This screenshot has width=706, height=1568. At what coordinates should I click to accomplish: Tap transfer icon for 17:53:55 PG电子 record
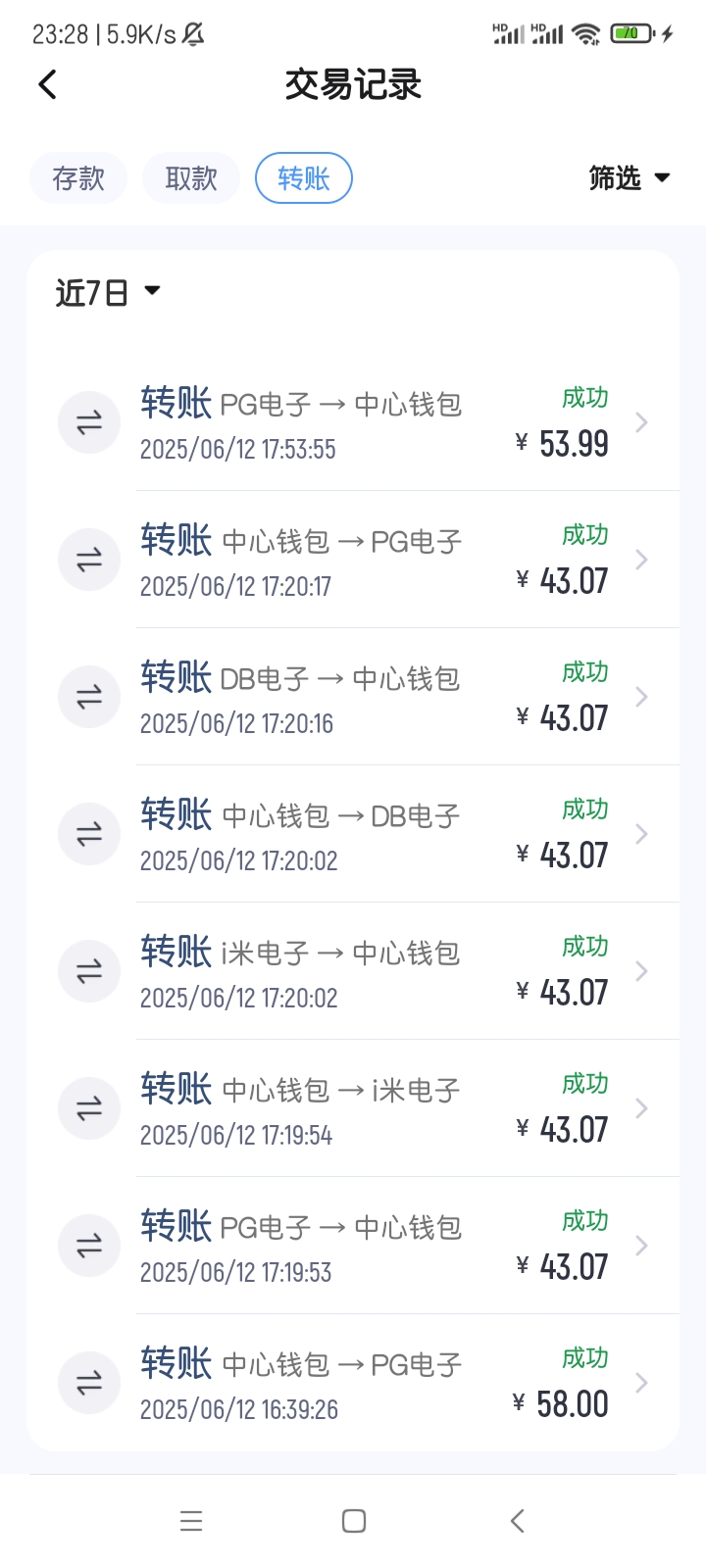89,422
